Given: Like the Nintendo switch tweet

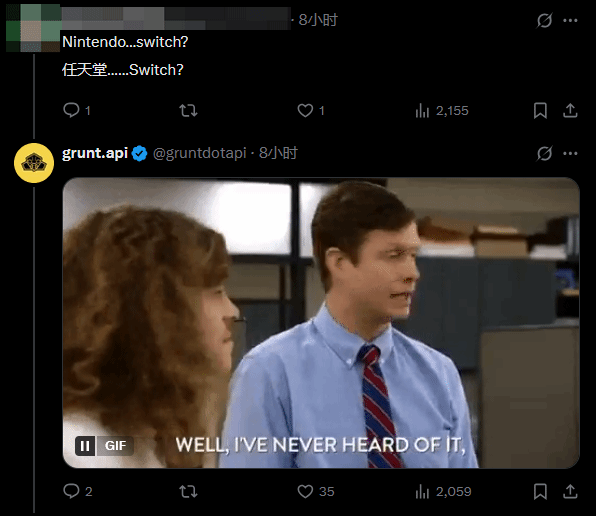Looking at the screenshot, I should click(x=311, y=111).
